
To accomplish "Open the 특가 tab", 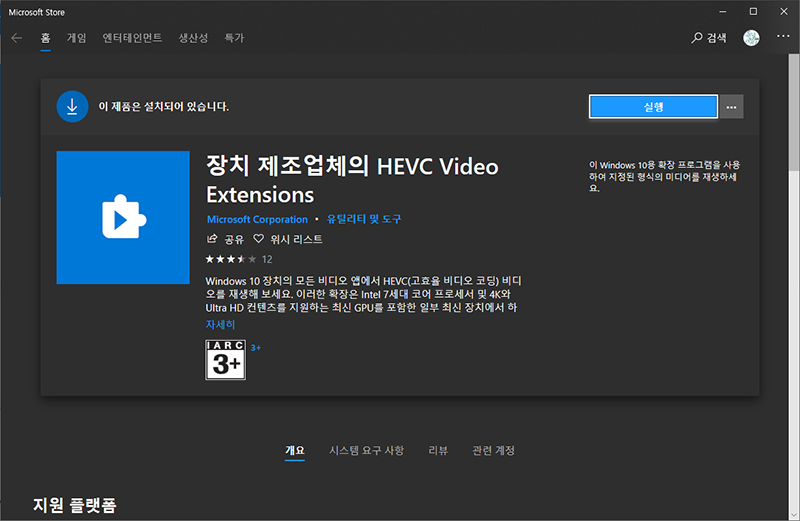I will tap(234, 38).
